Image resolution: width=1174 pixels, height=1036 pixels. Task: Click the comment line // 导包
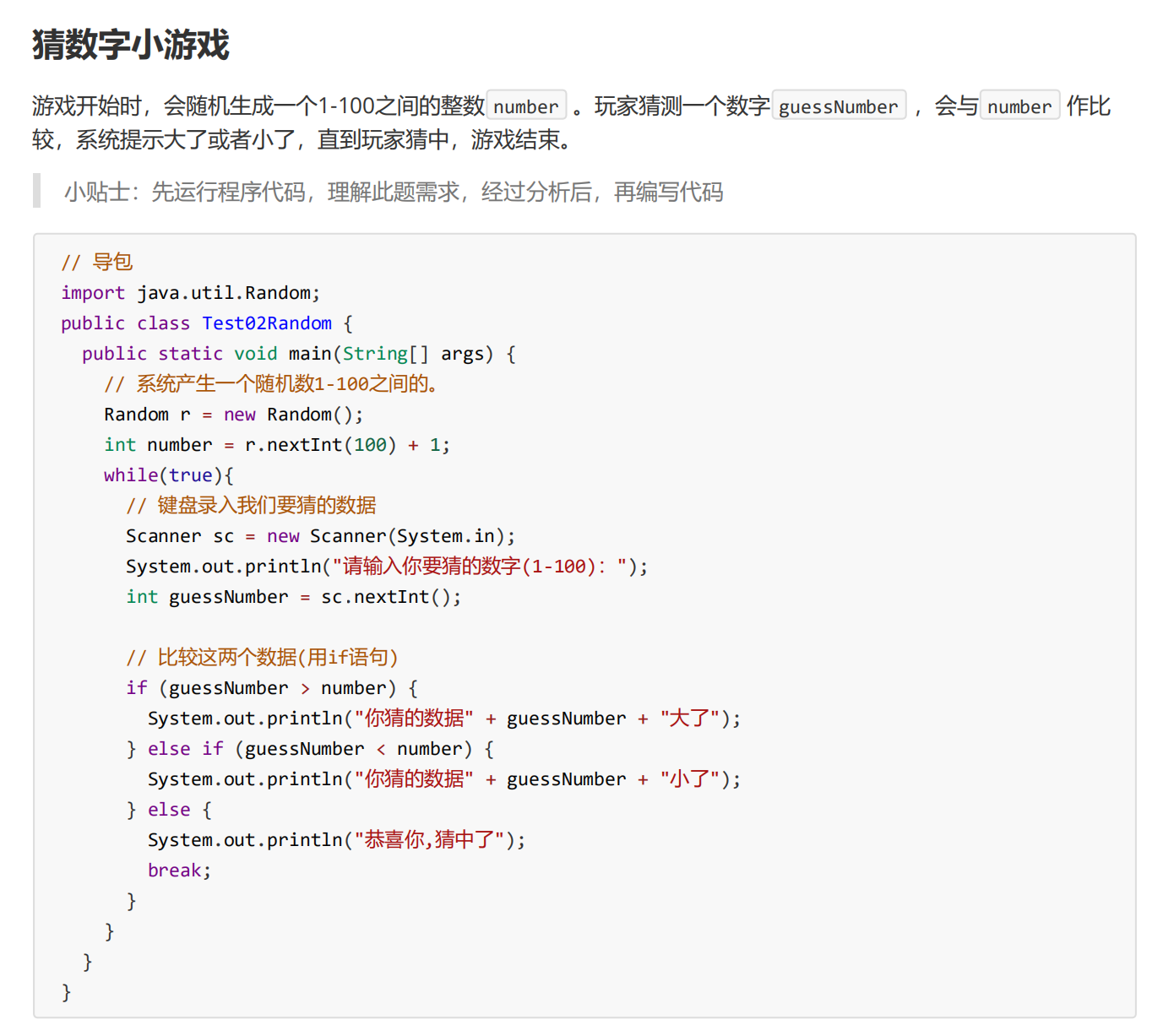97,262
